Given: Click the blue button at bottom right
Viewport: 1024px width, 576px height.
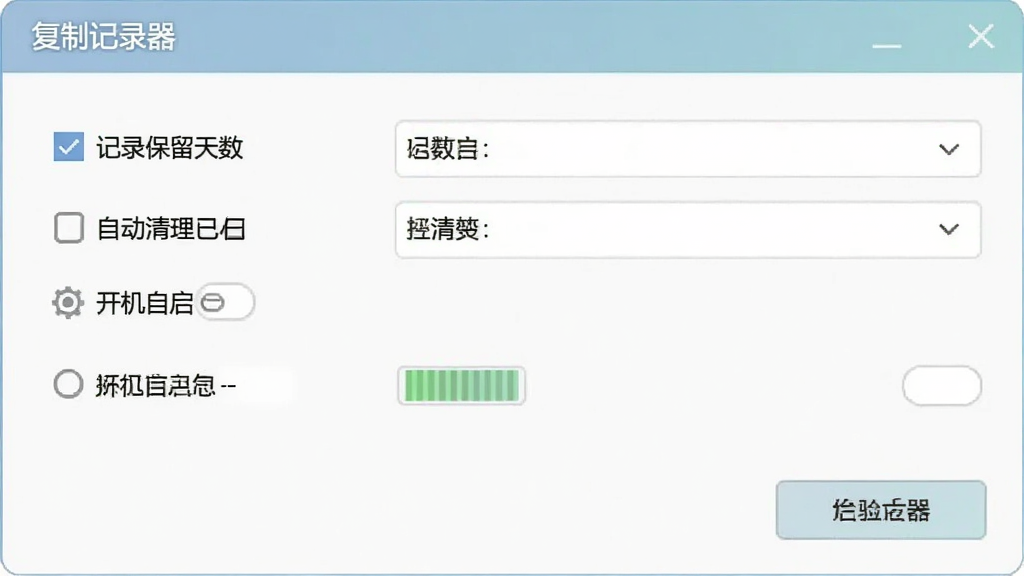Looking at the screenshot, I should [881, 510].
